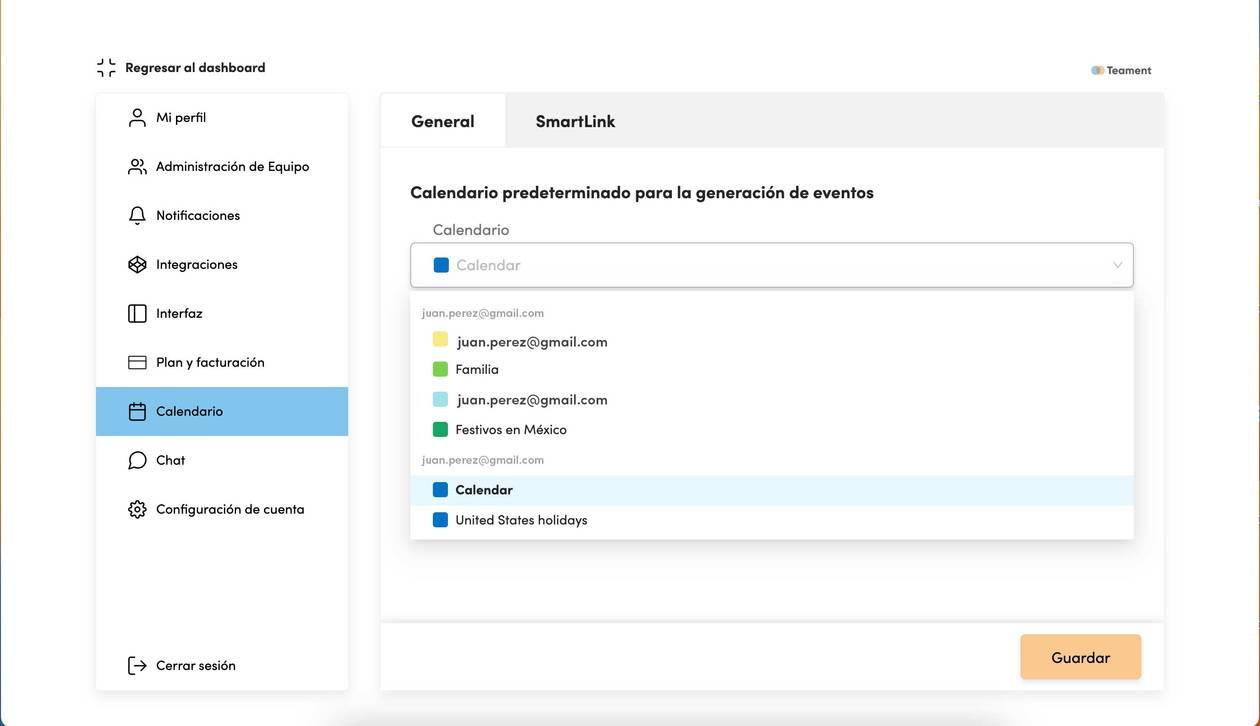Click the Cerrar sesión logout icon

pyautogui.click(x=137, y=666)
